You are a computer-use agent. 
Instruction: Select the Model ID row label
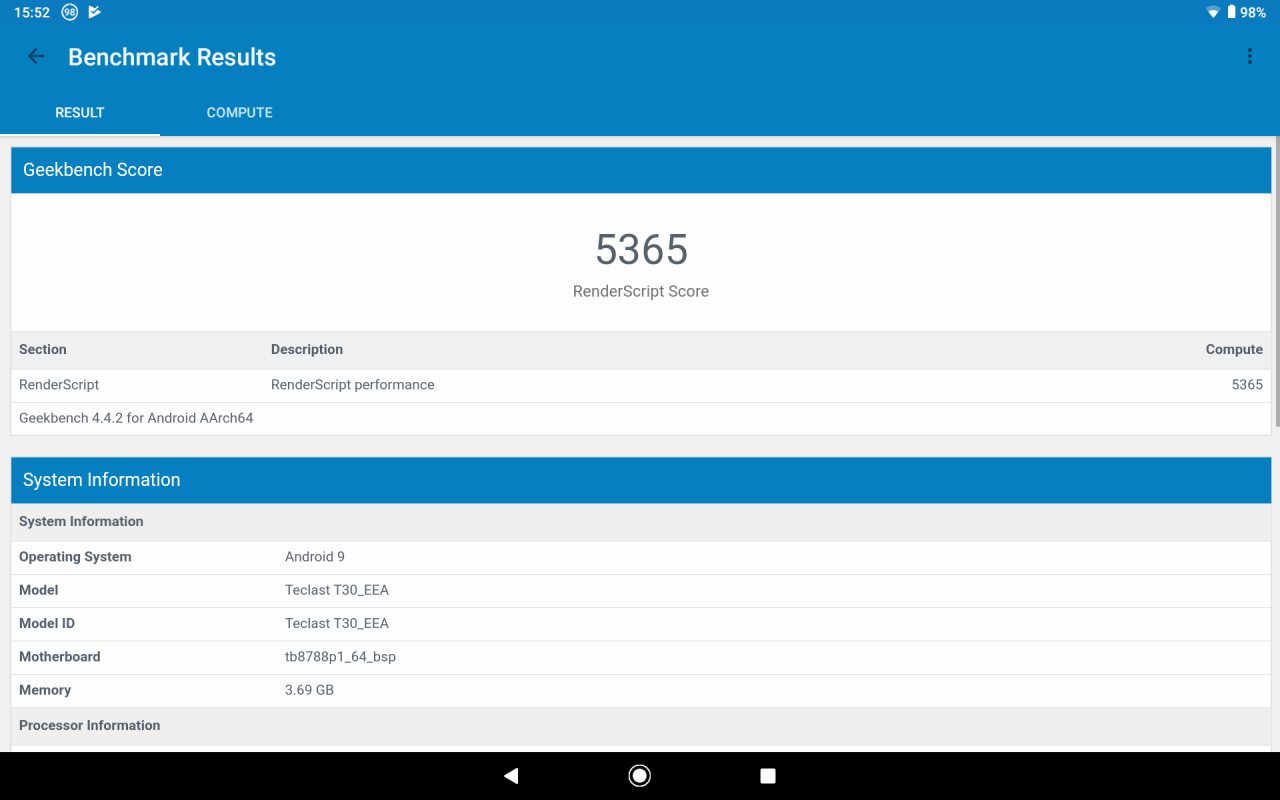[x=47, y=624]
